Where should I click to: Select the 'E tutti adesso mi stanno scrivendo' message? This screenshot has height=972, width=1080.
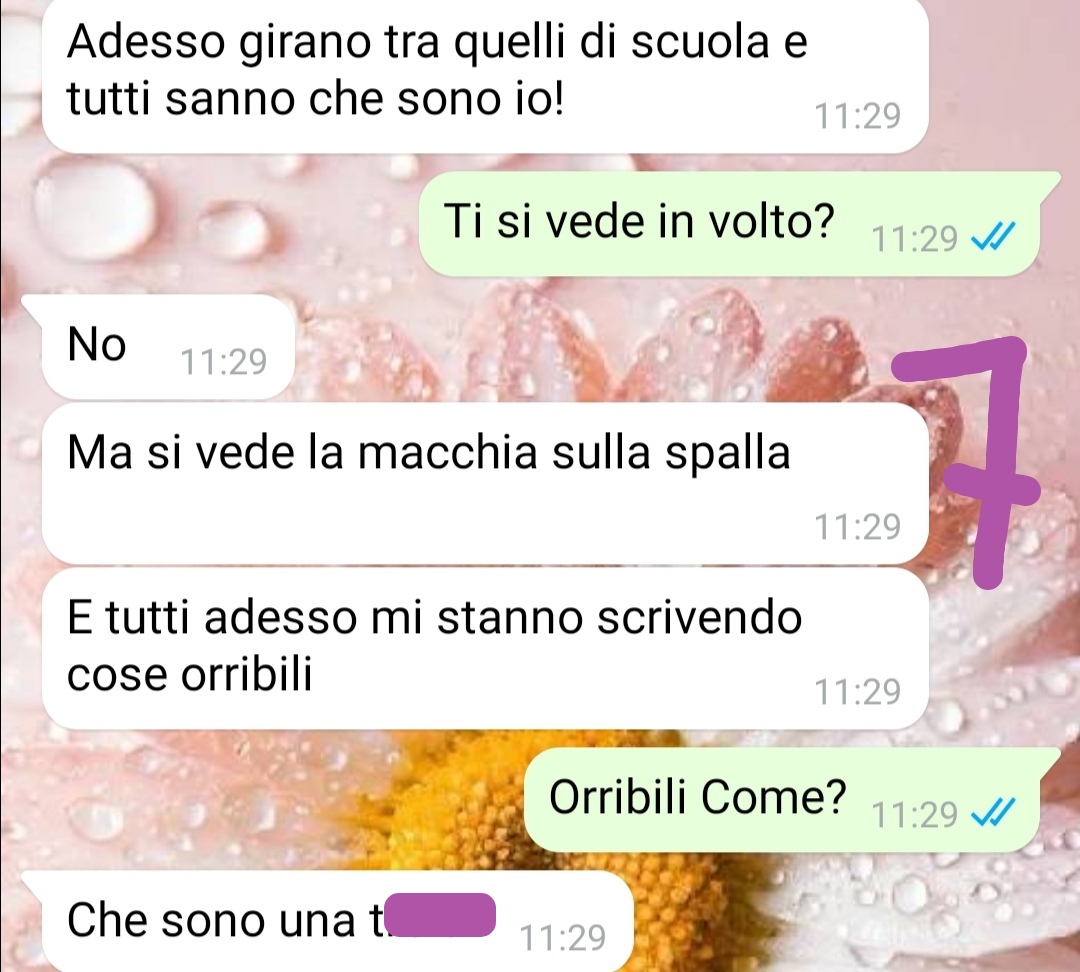(x=485, y=648)
